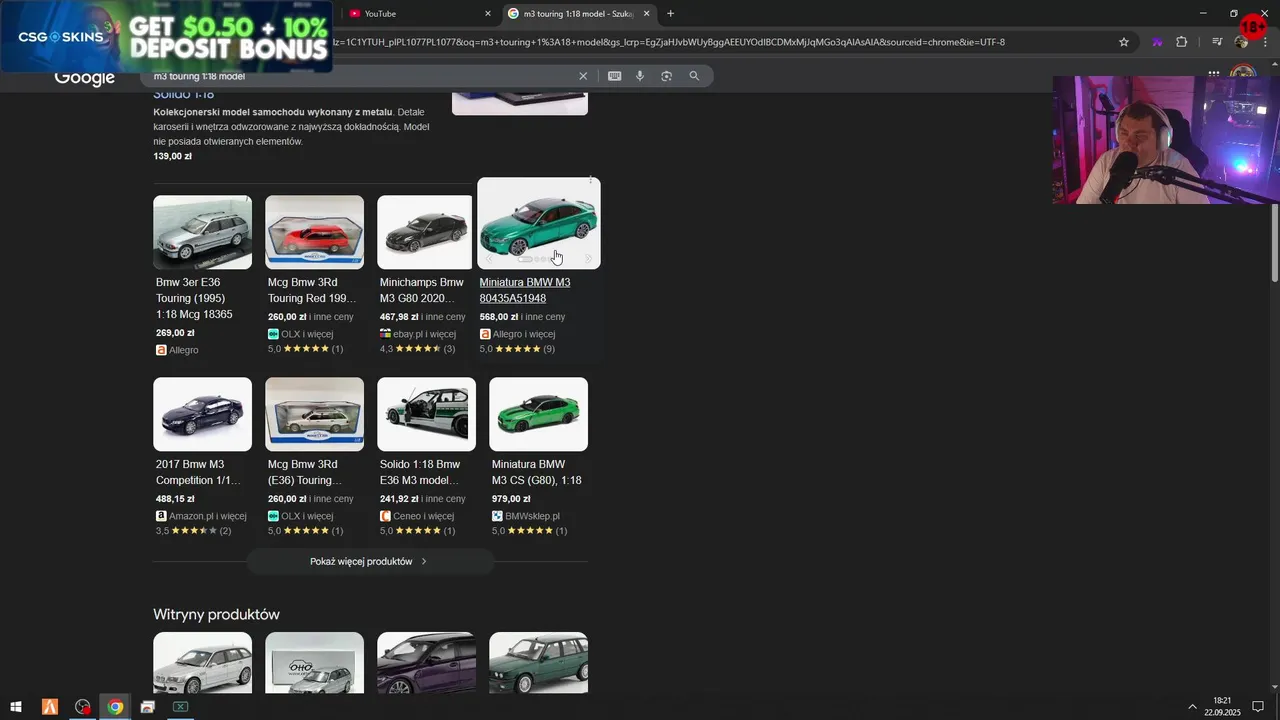Screen dimensions: 1280x720
Task: Open the red Mcg Bmw 3Rd Touring image
Action: [x=314, y=232]
